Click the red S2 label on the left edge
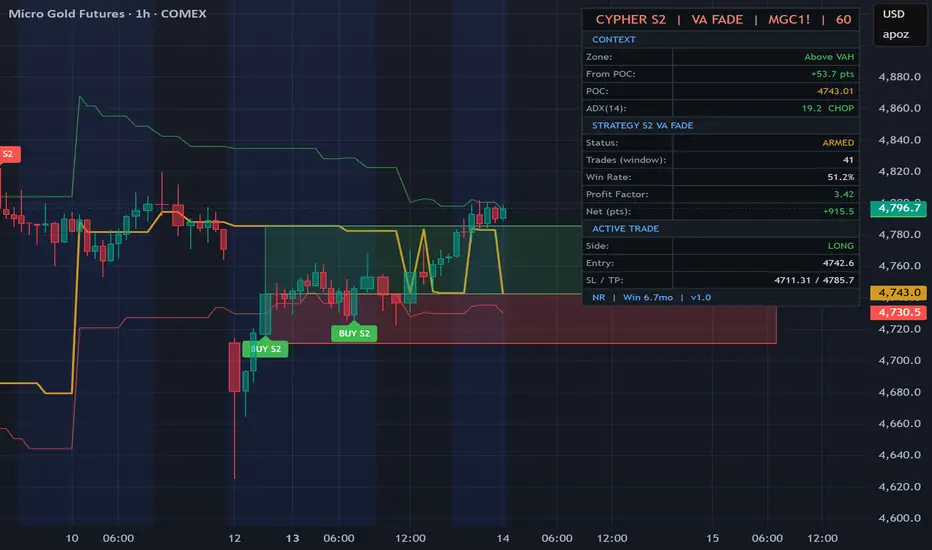 tap(8, 154)
